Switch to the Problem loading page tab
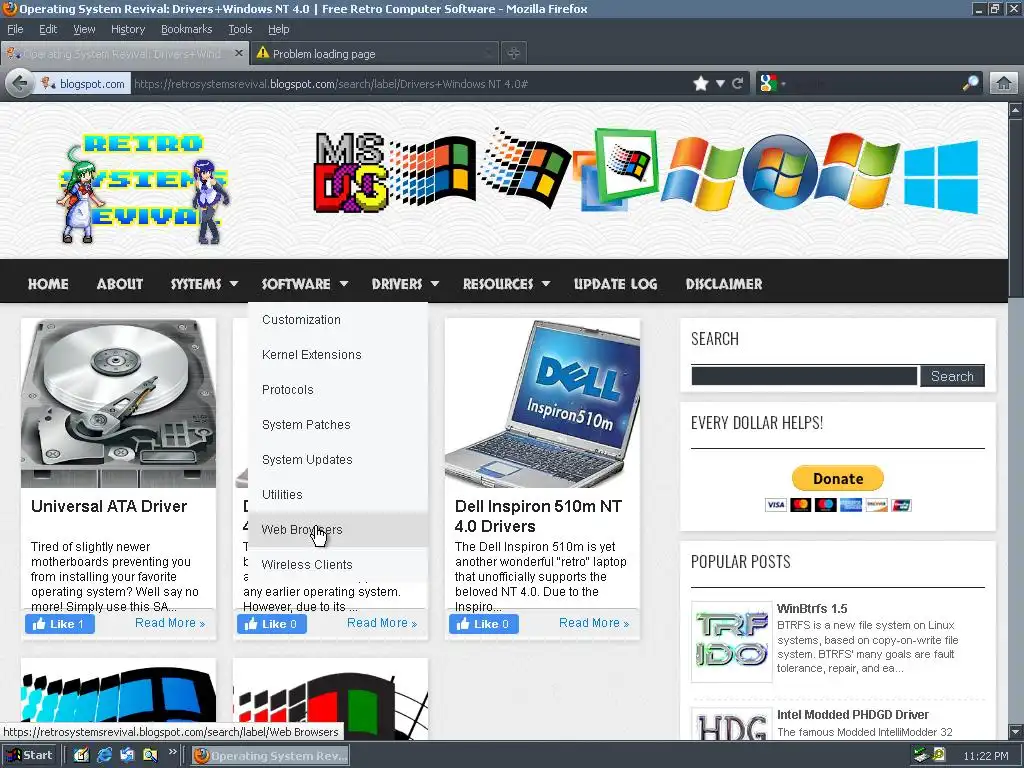The width and height of the screenshot is (1024, 768). tap(374, 54)
